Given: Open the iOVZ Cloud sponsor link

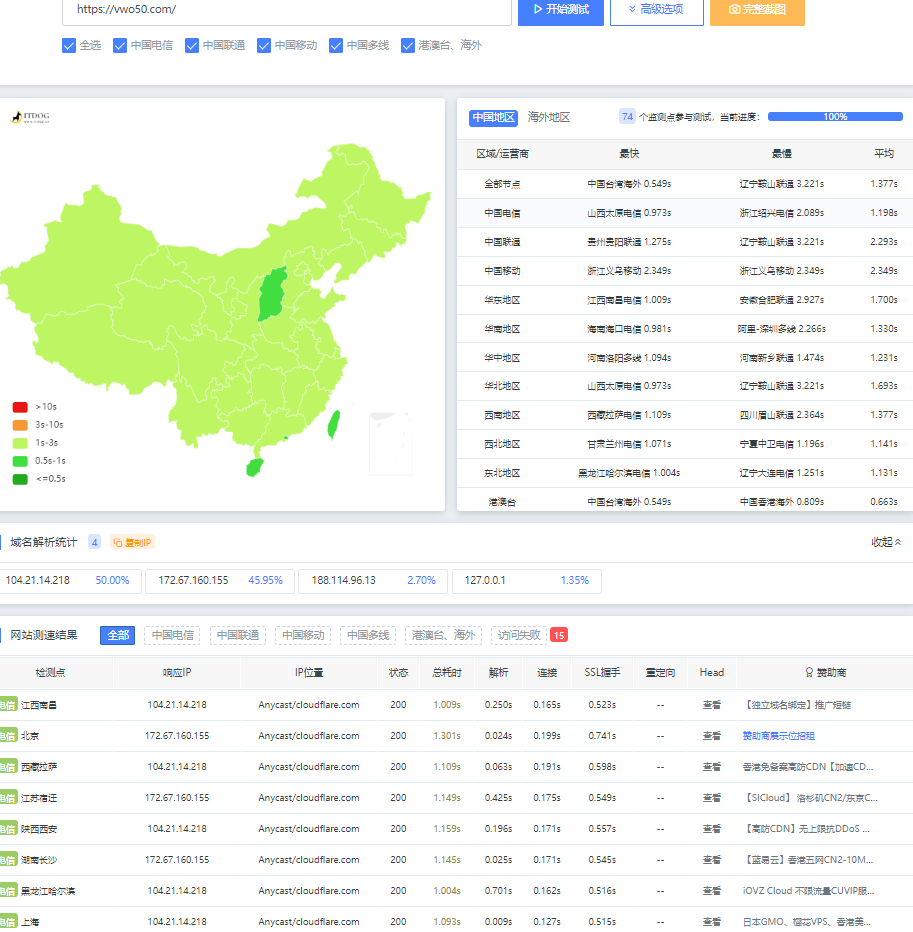Looking at the screenshot, I should click(808, 891).
